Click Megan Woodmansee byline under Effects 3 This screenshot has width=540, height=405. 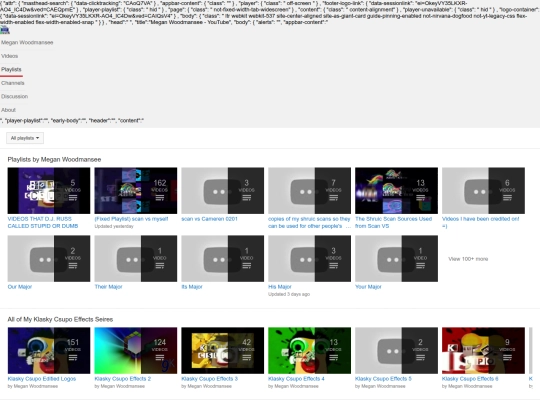209,386
